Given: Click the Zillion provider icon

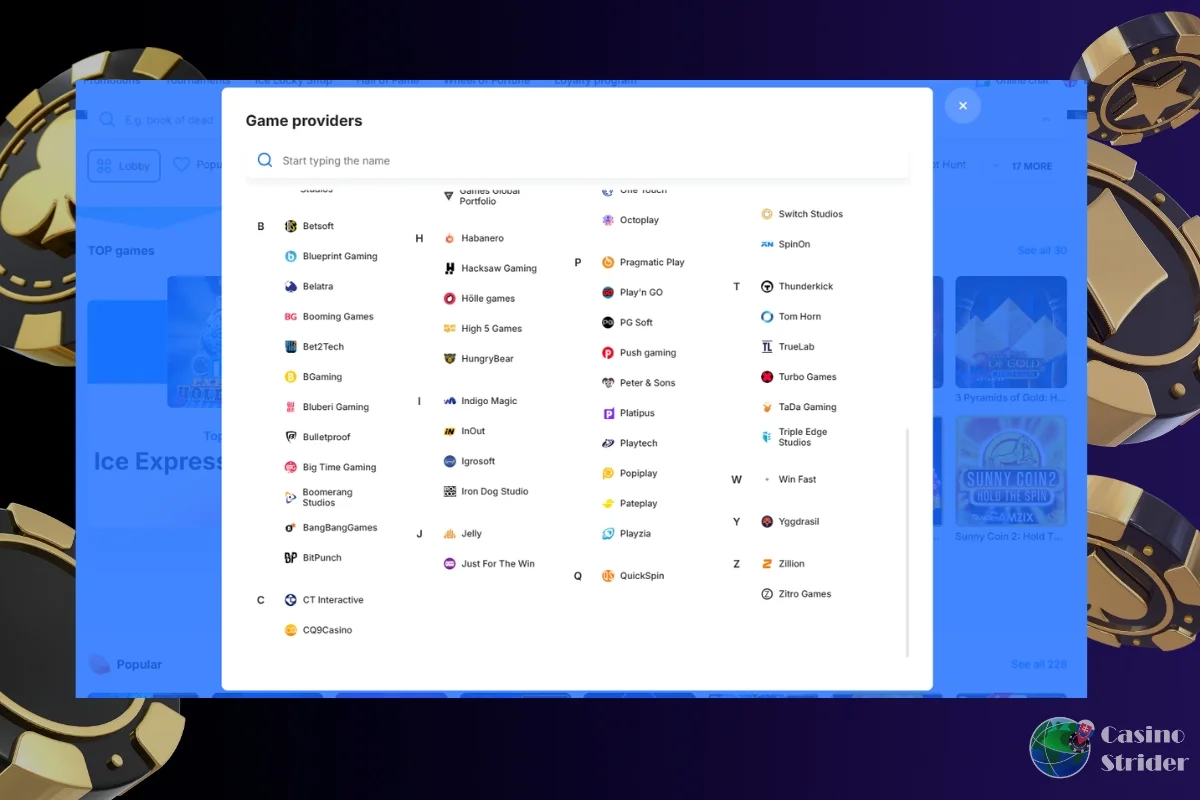Looking at the screenshot, I should [x=767, y=564].
